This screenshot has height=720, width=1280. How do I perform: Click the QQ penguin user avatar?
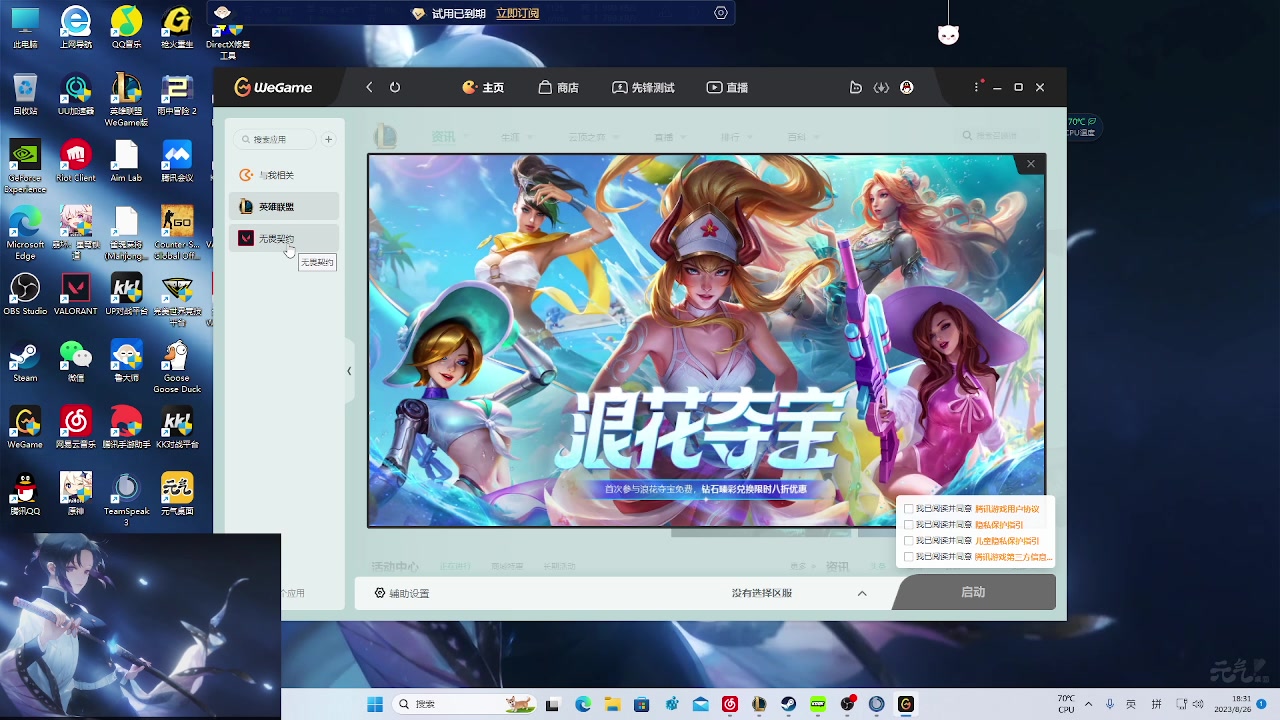coord(906,87)
